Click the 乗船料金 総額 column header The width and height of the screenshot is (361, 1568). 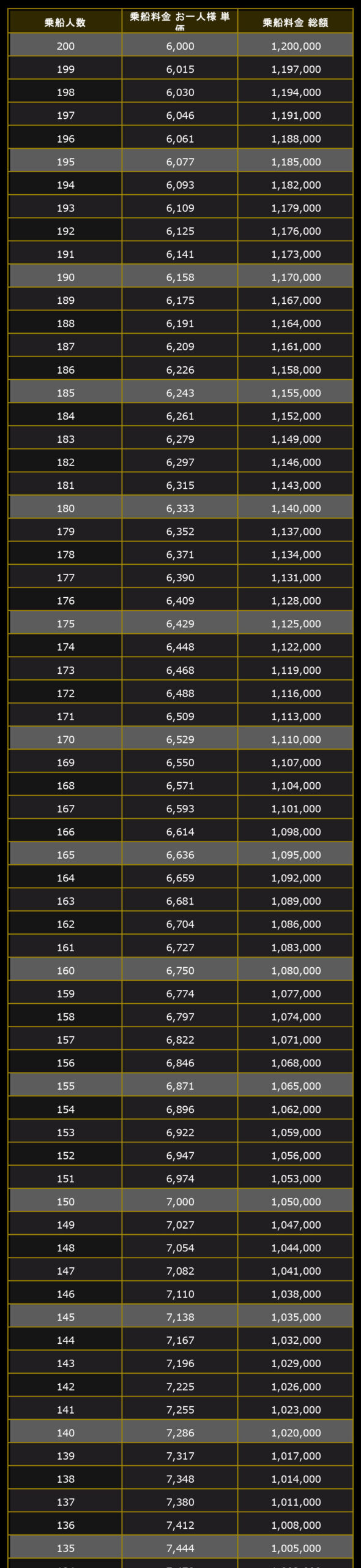[x=296, y=22]
